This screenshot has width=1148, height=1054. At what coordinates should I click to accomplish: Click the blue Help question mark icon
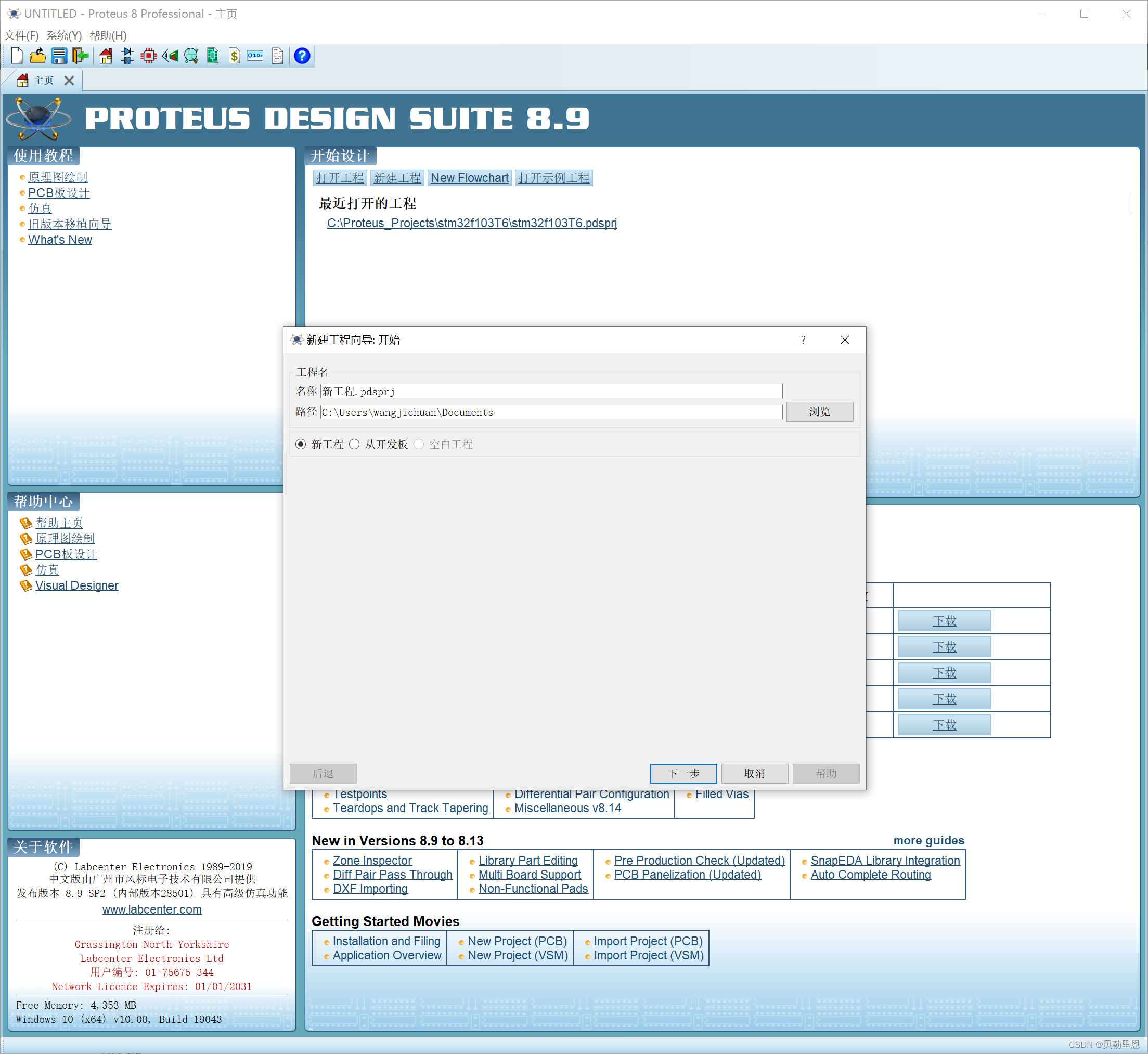point(302,55)
